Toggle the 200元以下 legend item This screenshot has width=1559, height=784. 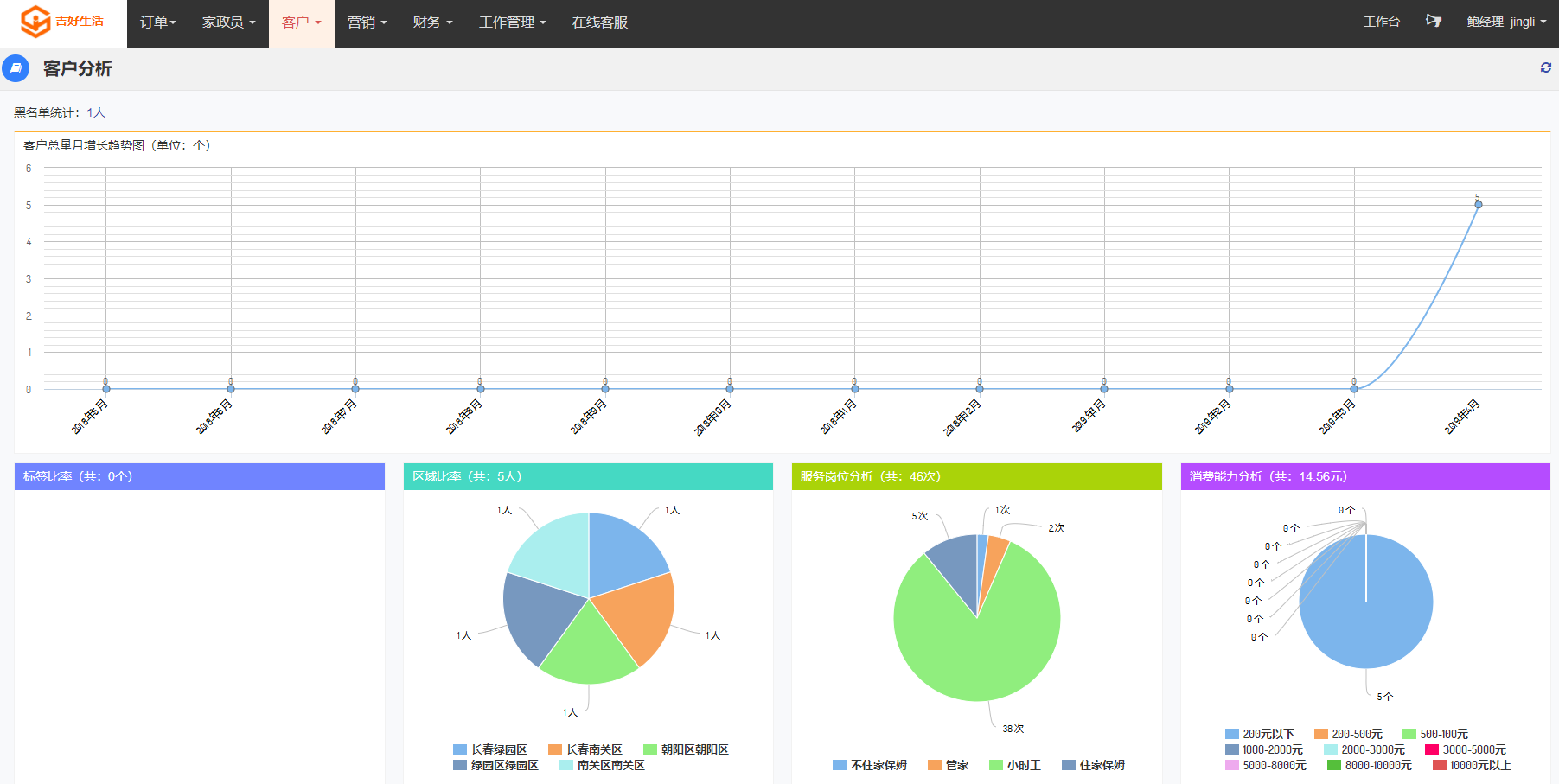click(x=1260, y=734)
